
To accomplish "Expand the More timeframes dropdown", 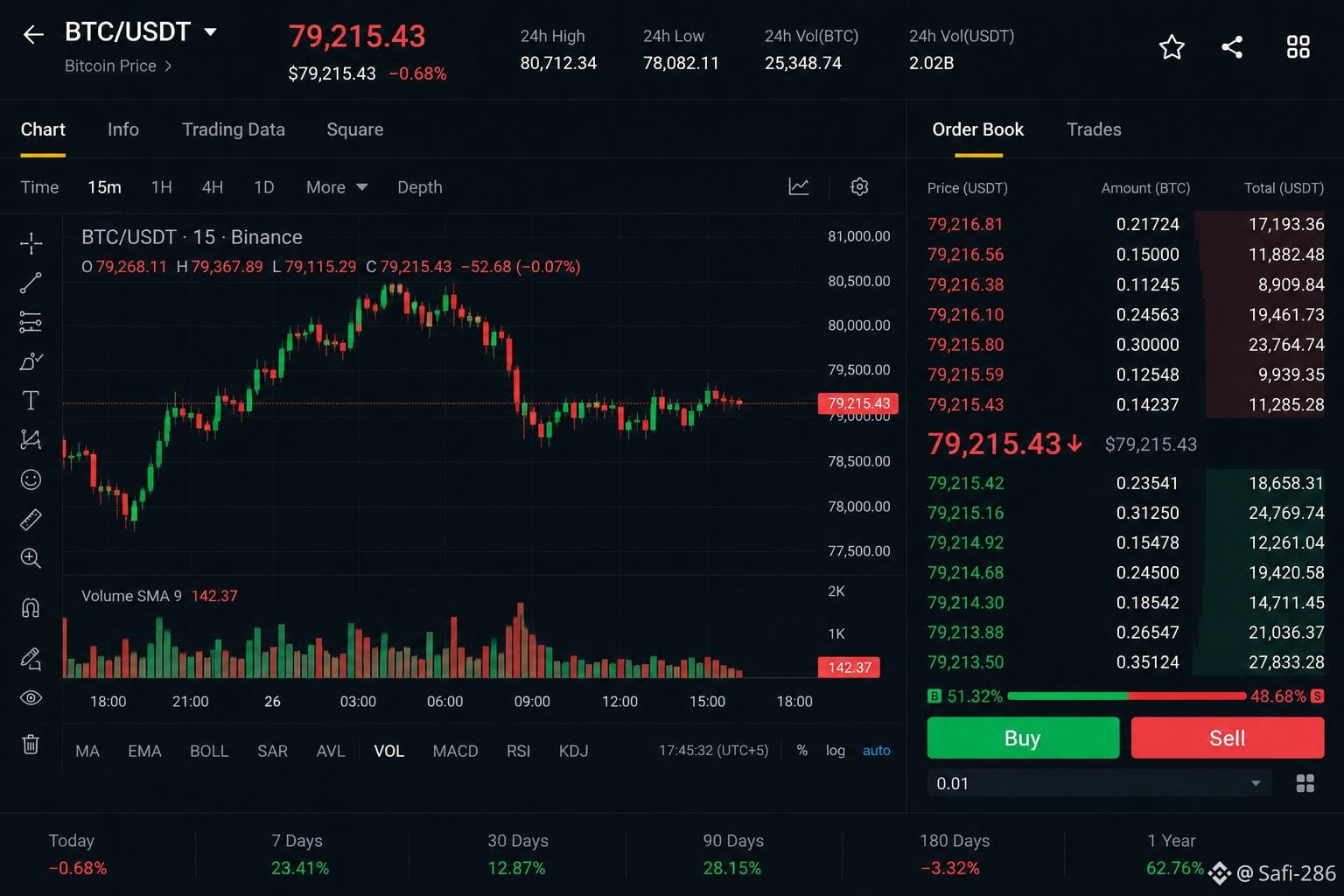I will (337, 187).
